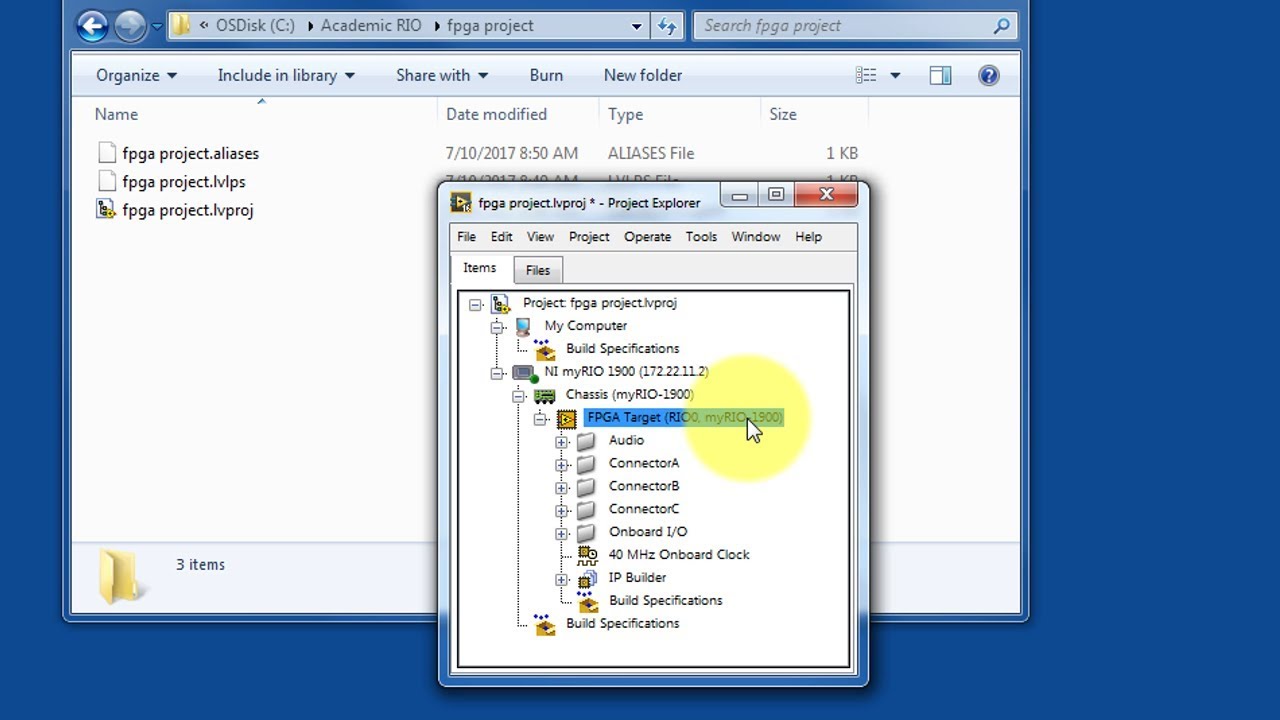Screen dimensions: 1280x720
Task: Click Build Specifications icon under FPGA Target
Action: point(588,602)
